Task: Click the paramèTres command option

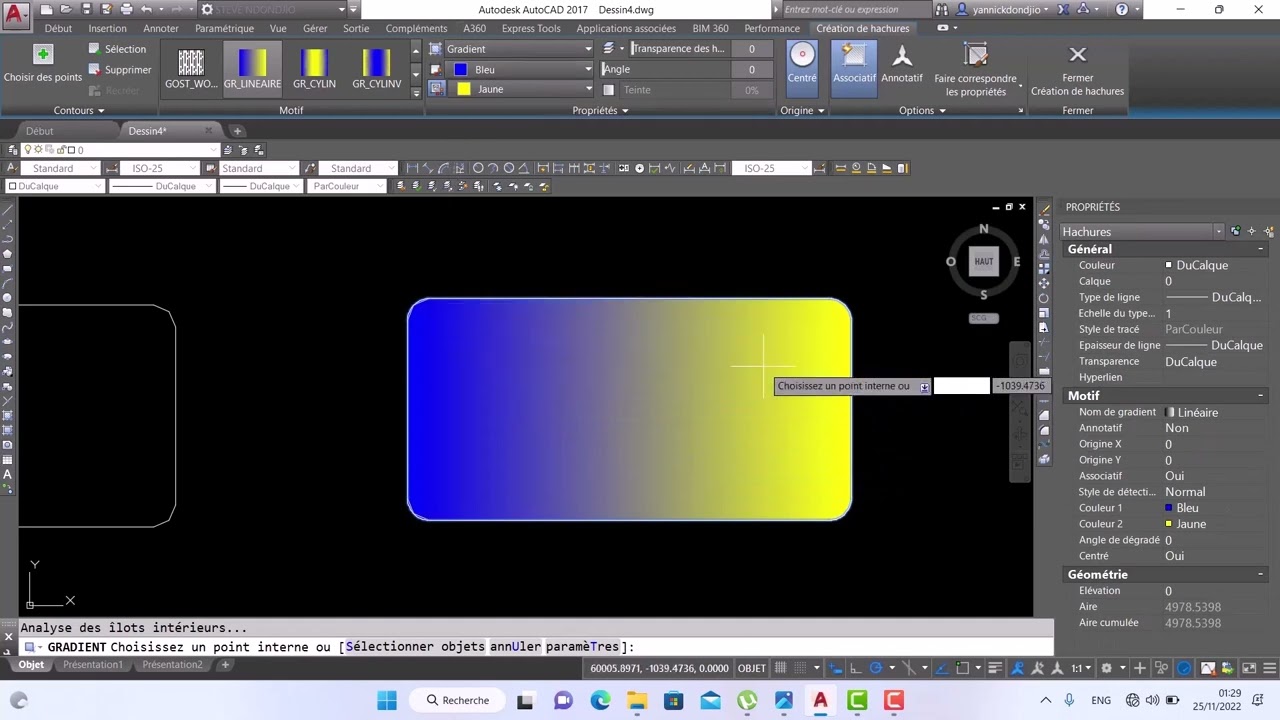Action: [x=582, y=647]
